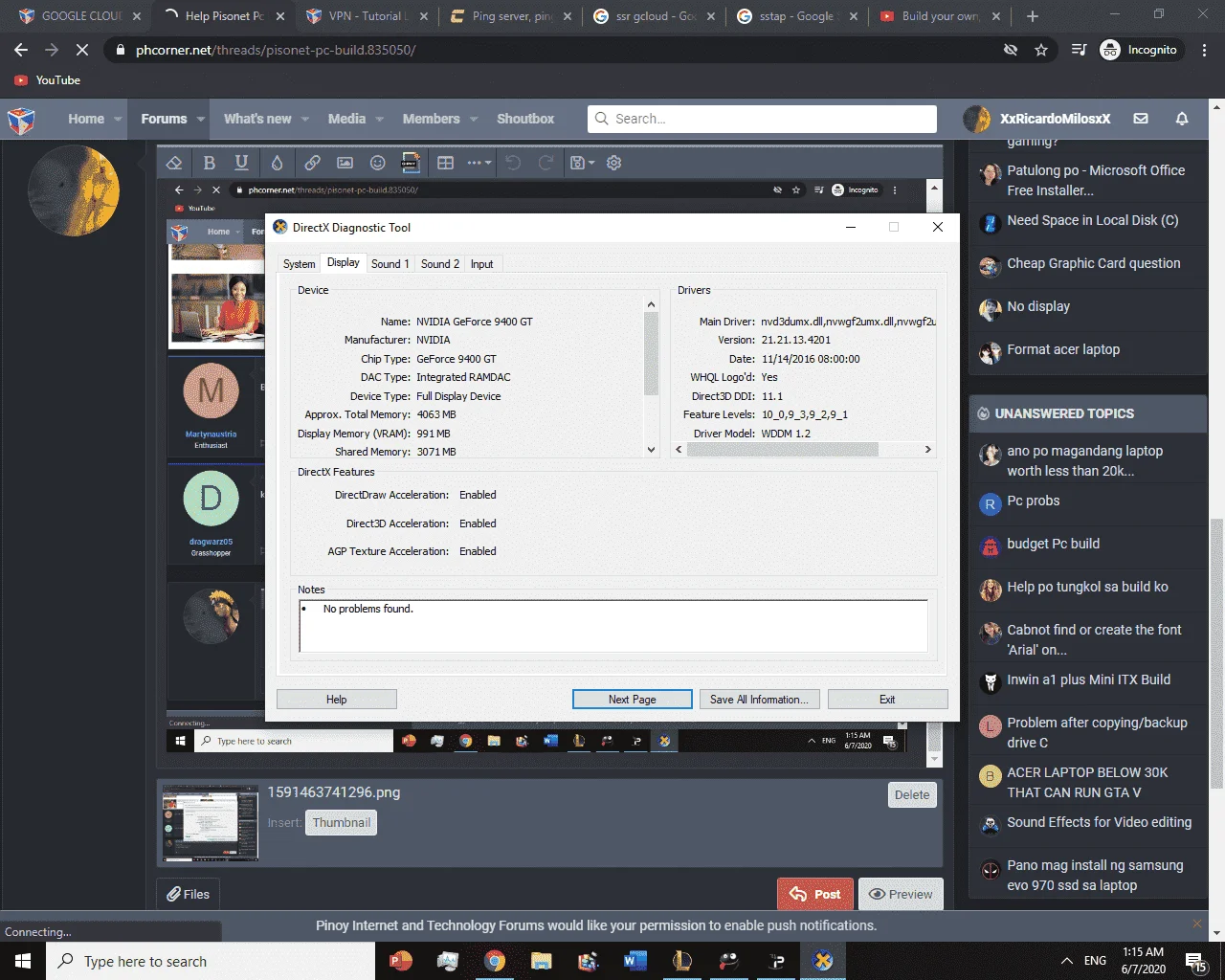
Task: Select the eraser remove-formatting icon in editor
Action: pos(174,163)
